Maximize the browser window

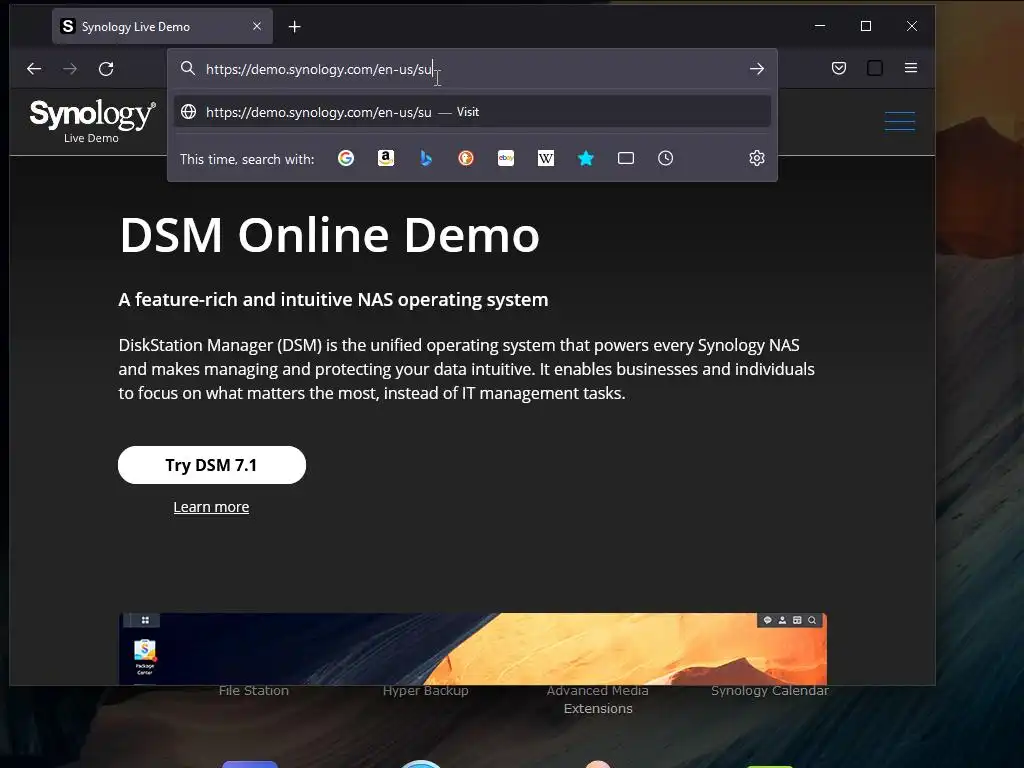[x=866, y=26]
